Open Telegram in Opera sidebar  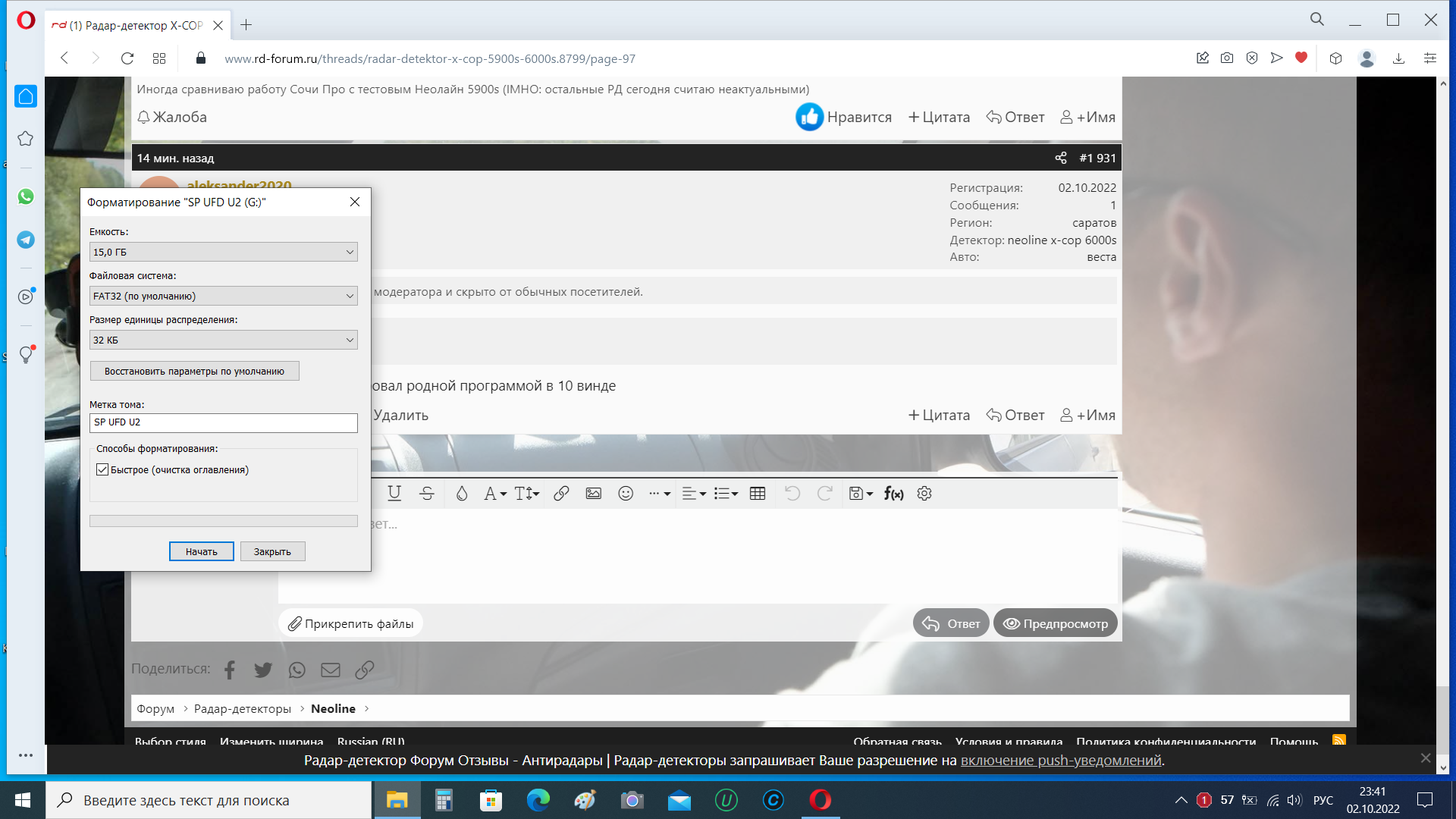pos(26,240)
